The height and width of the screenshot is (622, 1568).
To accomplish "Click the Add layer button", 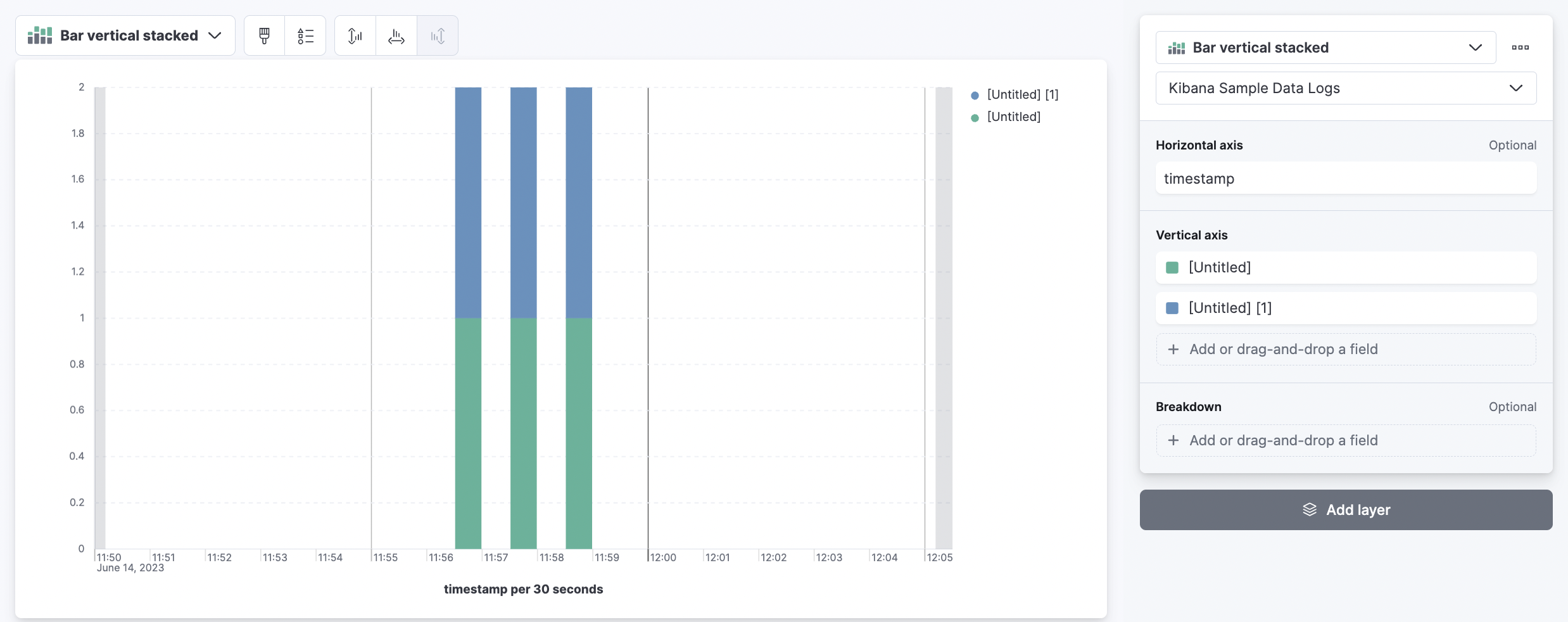I will [1346, 509].
